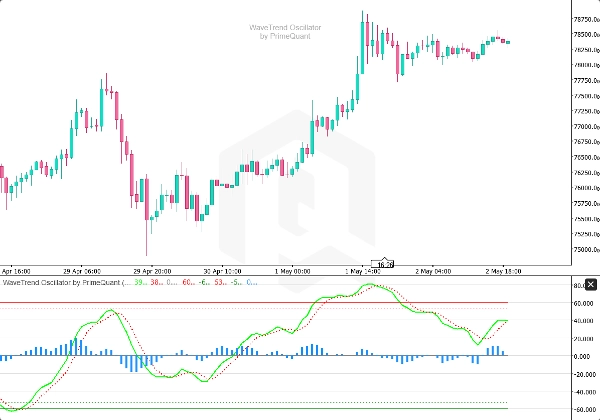Screen dimensions: 600x420
Task: Click the -60.000 oscillator scale label
Action: point(585,410)
